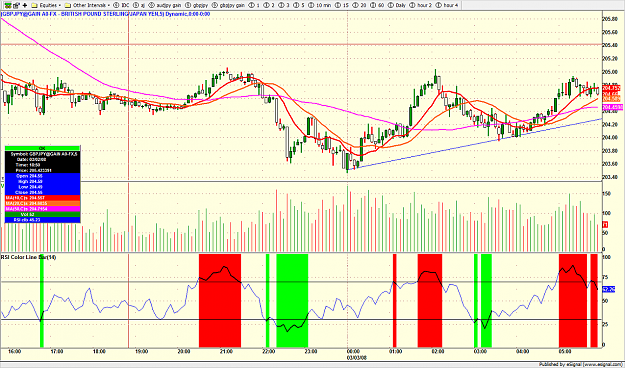Click the Time row in cursor window

pyautogui.click(x=42, y=165)
